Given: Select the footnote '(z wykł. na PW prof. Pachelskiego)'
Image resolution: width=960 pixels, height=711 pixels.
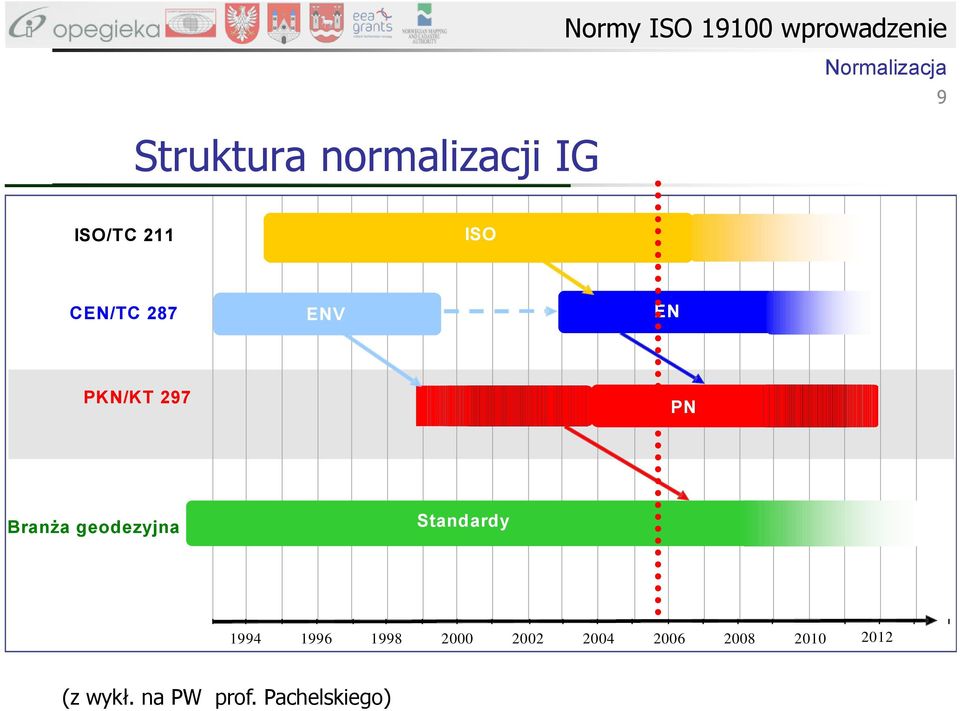Looking at the screenshot, I should tap(227, 697).
